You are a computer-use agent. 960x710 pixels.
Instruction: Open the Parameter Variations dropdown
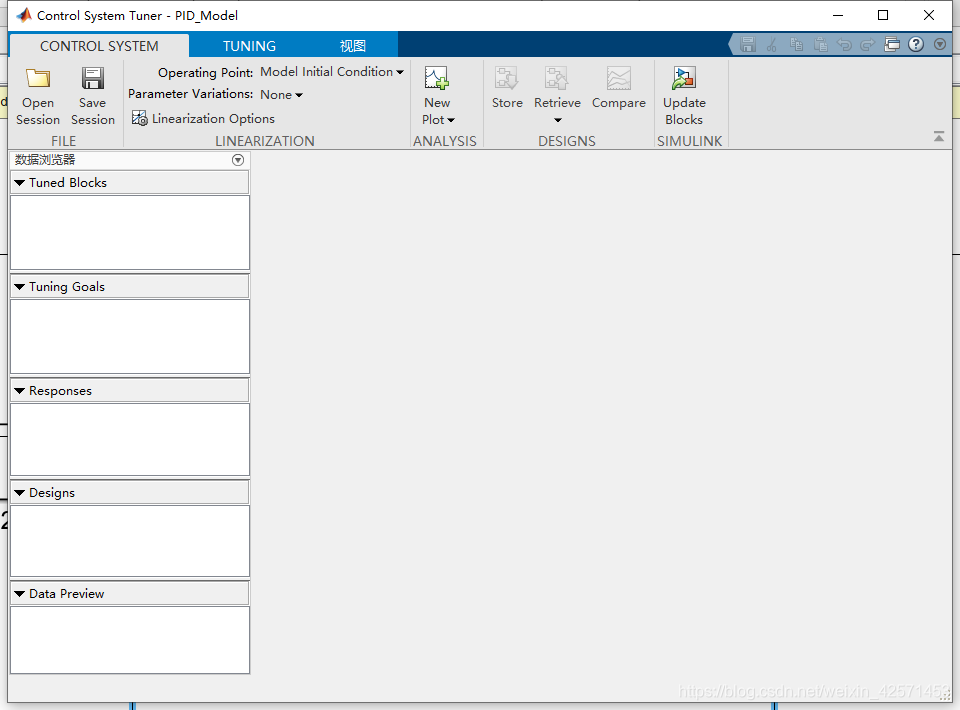click(x=282, y=94)
